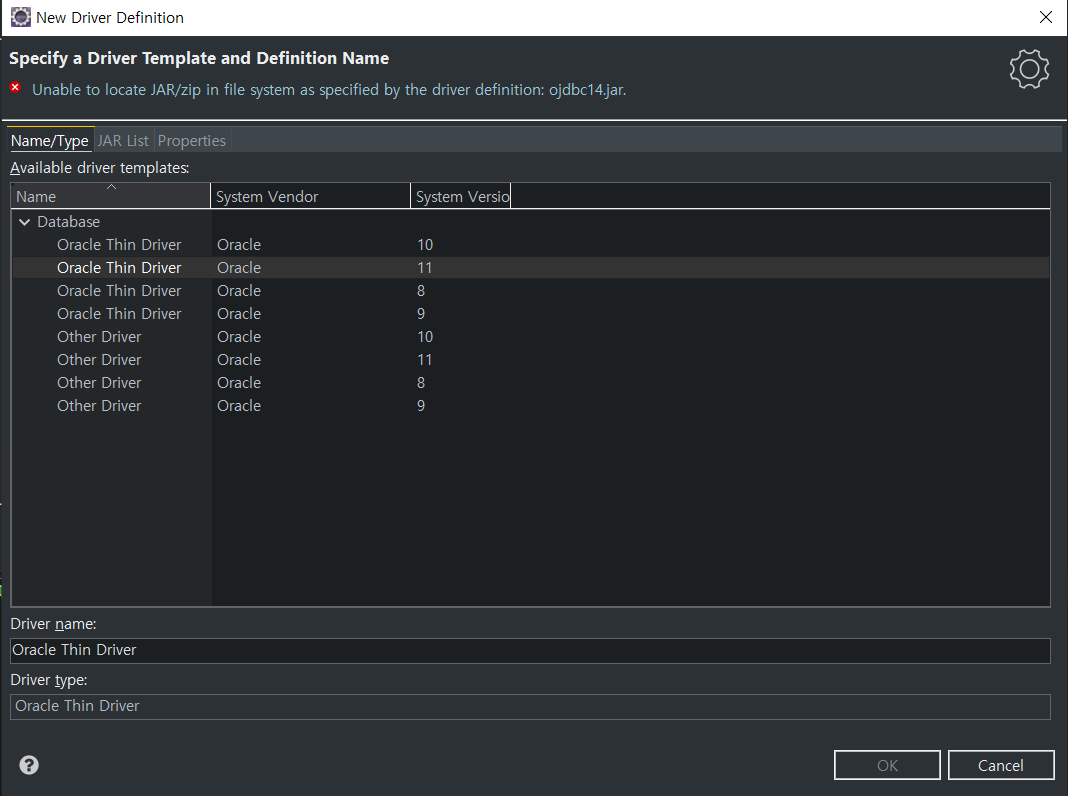Click the Driver name input field

[531, 650]
